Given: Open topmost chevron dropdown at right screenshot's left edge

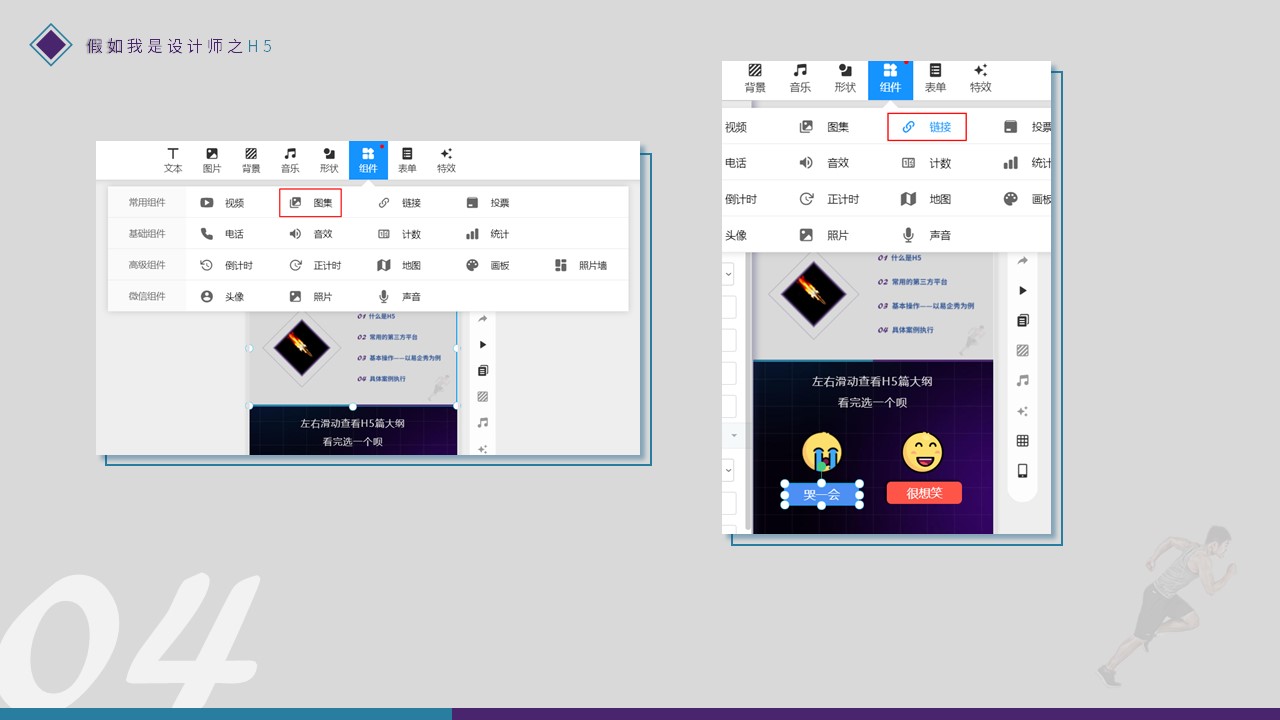Looking at the screenshot, I should 728,273.
